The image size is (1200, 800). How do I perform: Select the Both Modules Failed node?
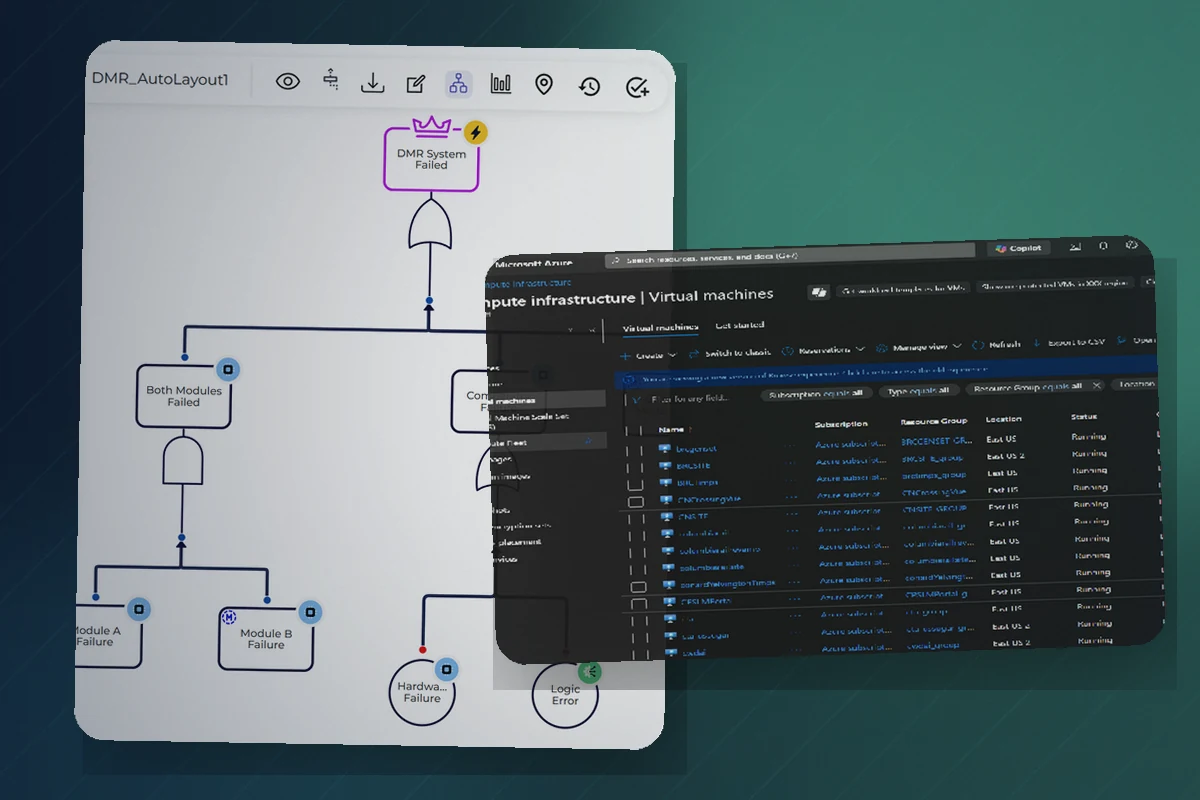(184, 396)
